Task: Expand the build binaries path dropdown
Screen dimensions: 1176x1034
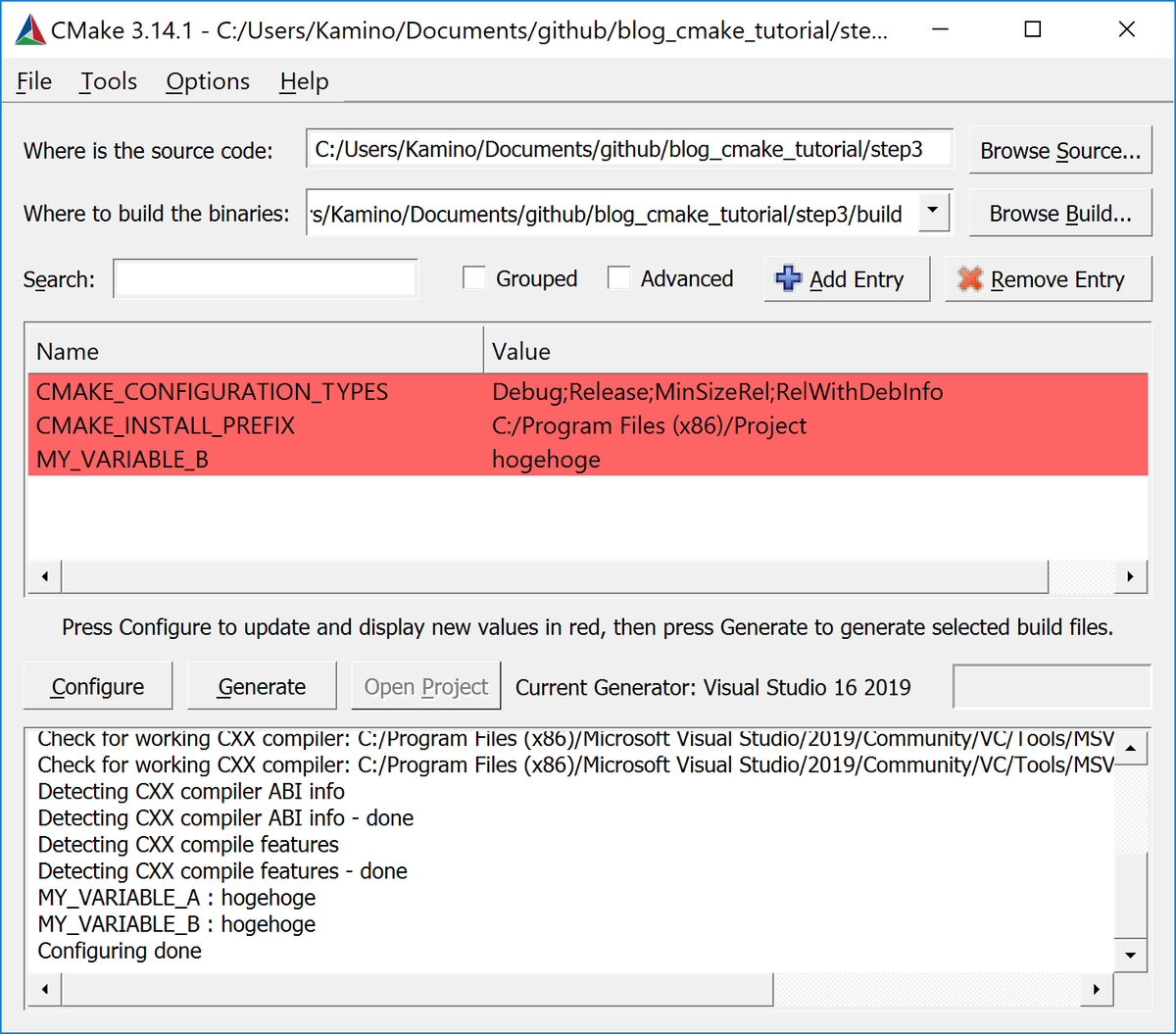Action: (x=934, y=211)
